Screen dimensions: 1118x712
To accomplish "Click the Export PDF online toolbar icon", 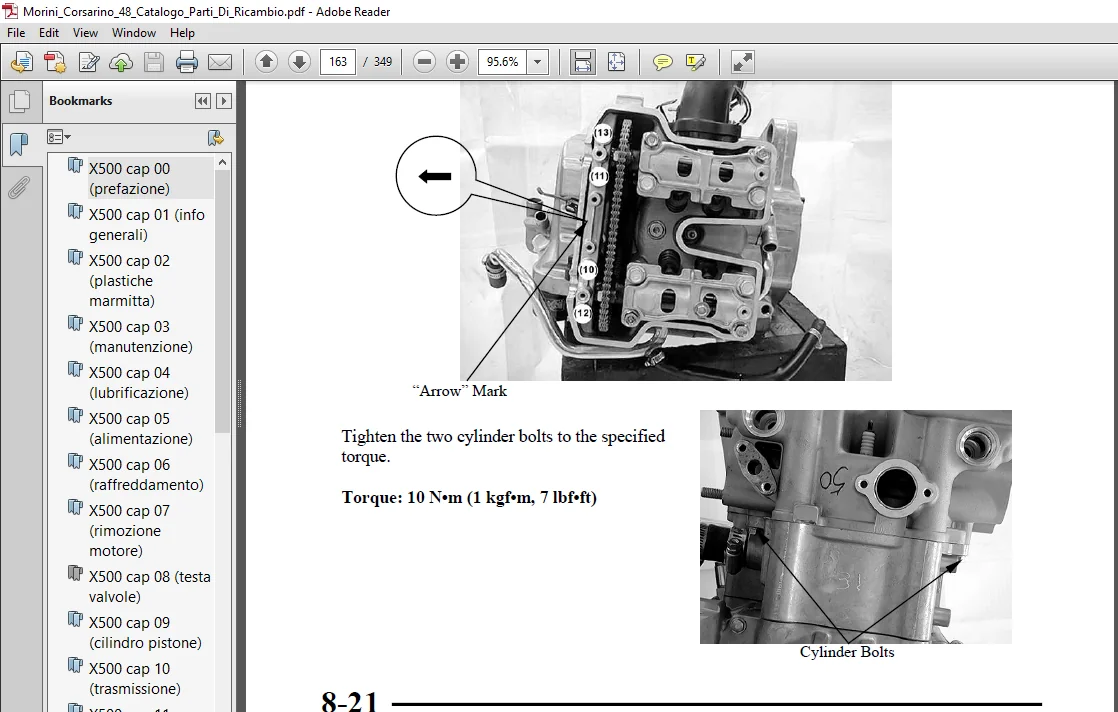I will [x=22, y=62].
